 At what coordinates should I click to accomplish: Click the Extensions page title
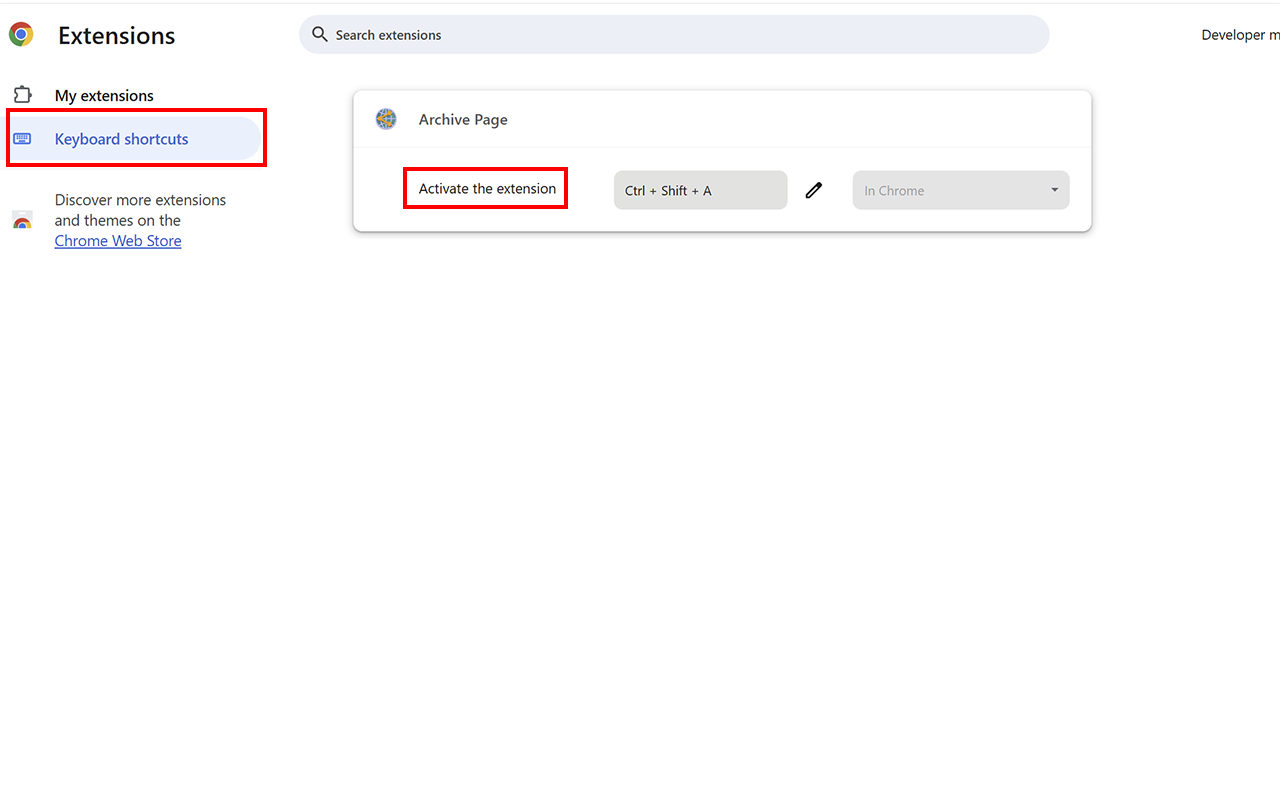coord(116,36)
